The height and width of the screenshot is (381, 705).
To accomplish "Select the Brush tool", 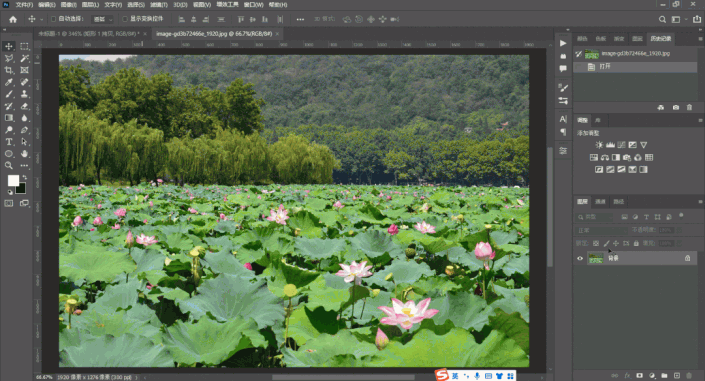I will point(9,94).
